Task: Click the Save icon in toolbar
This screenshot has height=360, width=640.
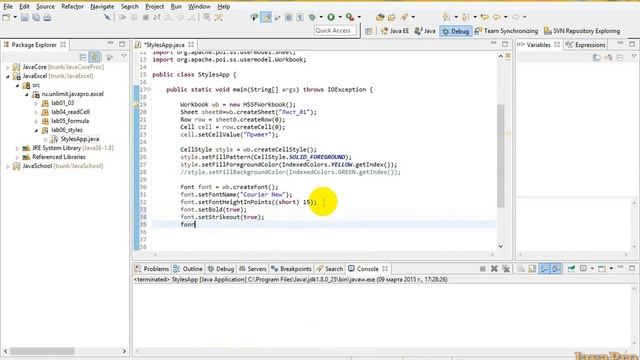Action: point(24,17)
